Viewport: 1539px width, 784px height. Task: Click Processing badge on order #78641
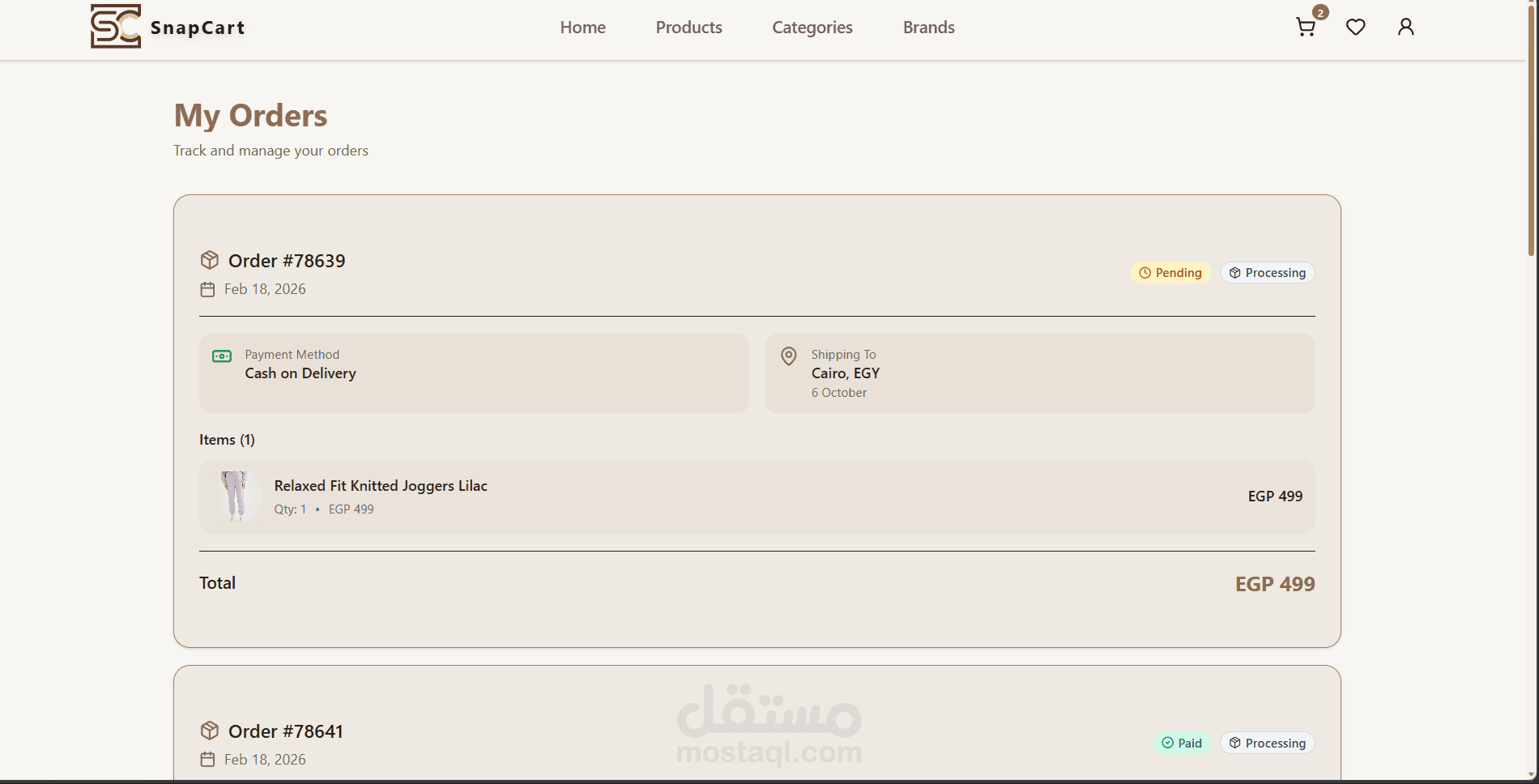1267,744
